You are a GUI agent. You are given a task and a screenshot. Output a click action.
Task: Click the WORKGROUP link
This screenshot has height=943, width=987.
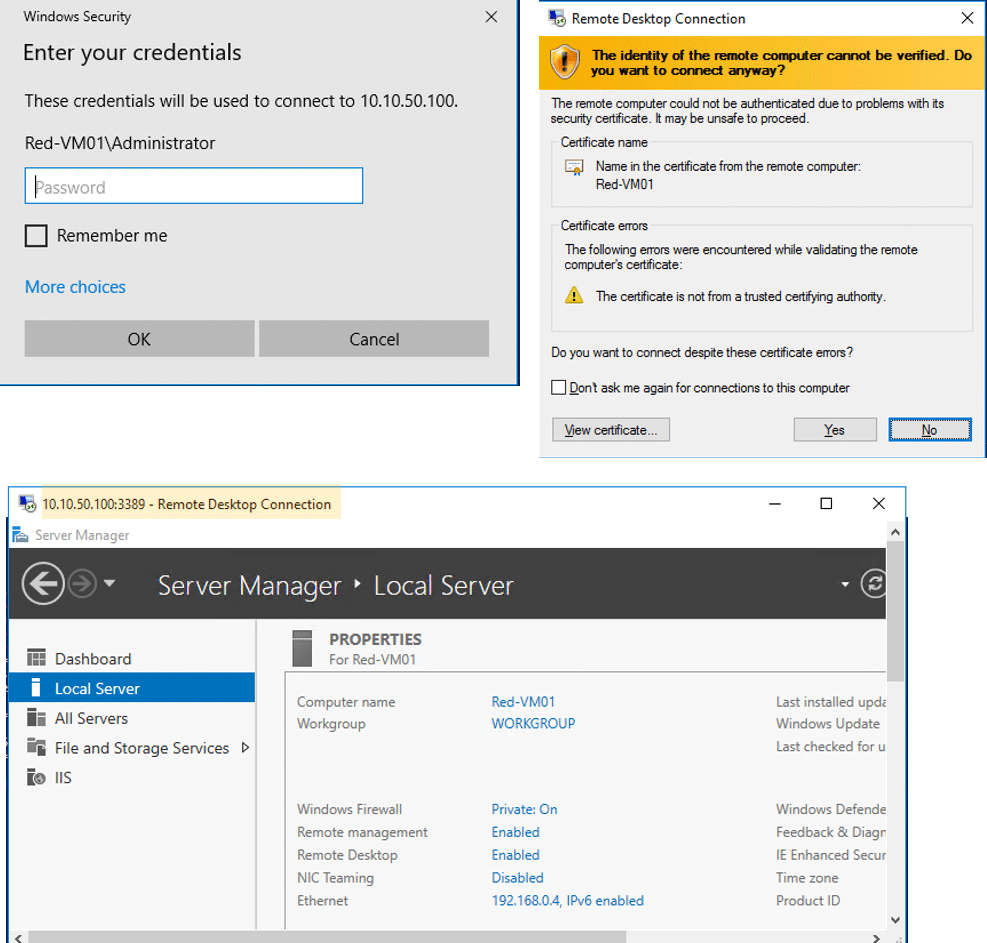533,723
